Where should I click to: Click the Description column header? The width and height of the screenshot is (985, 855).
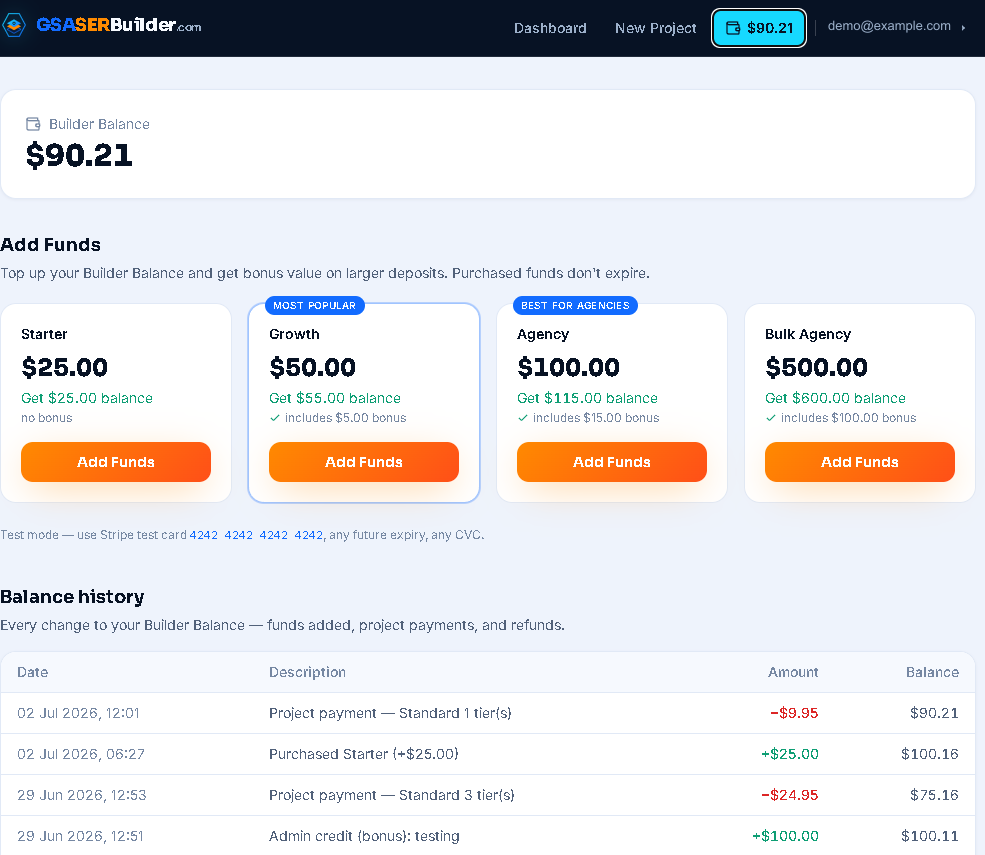click(307, 672)
